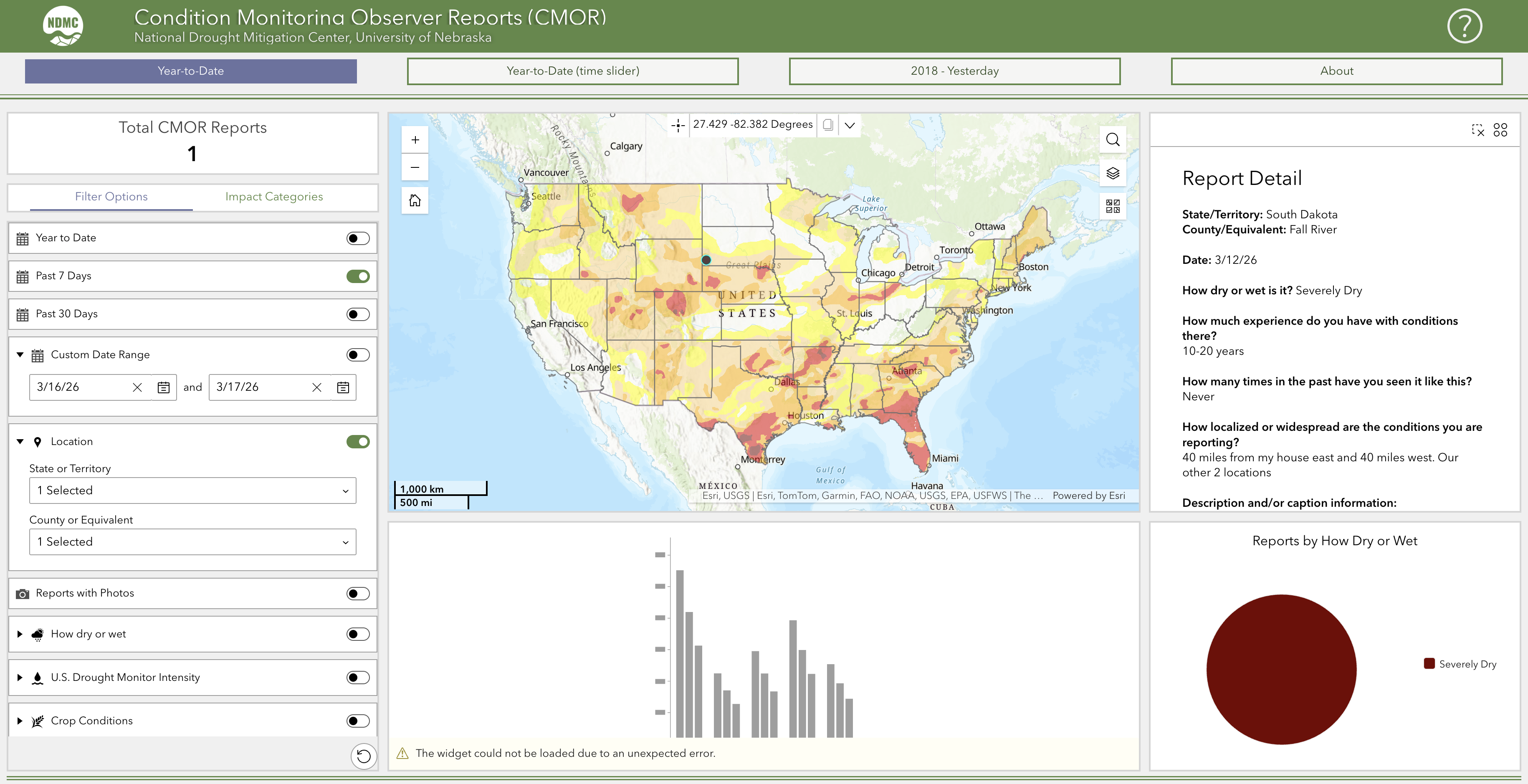This screenshot has width=1528, height=784.
Task: Enable the Year to Date toggle
Action: (358, 238)
